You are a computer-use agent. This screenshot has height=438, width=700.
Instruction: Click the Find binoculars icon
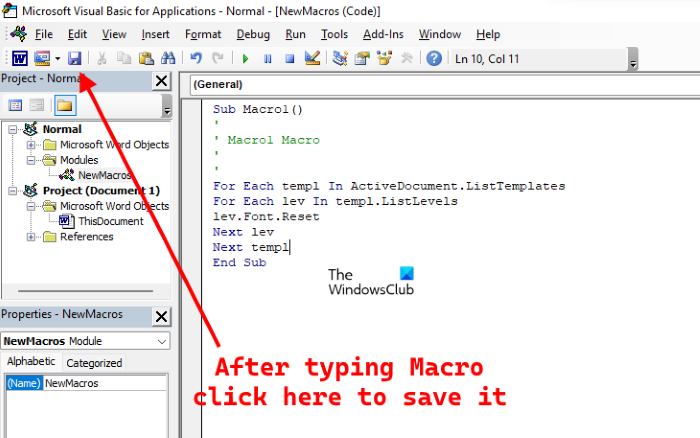click(168, 58)
